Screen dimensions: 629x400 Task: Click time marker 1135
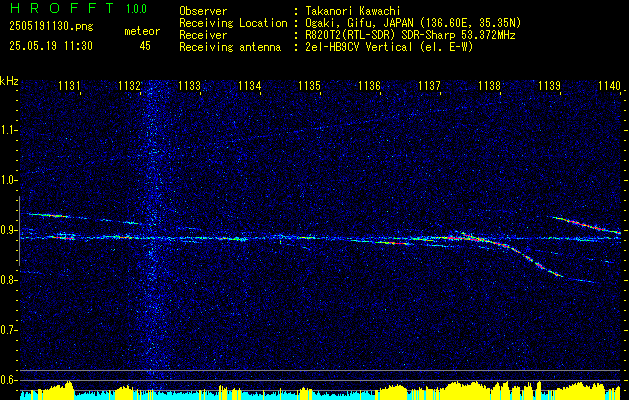click(310, 85)
